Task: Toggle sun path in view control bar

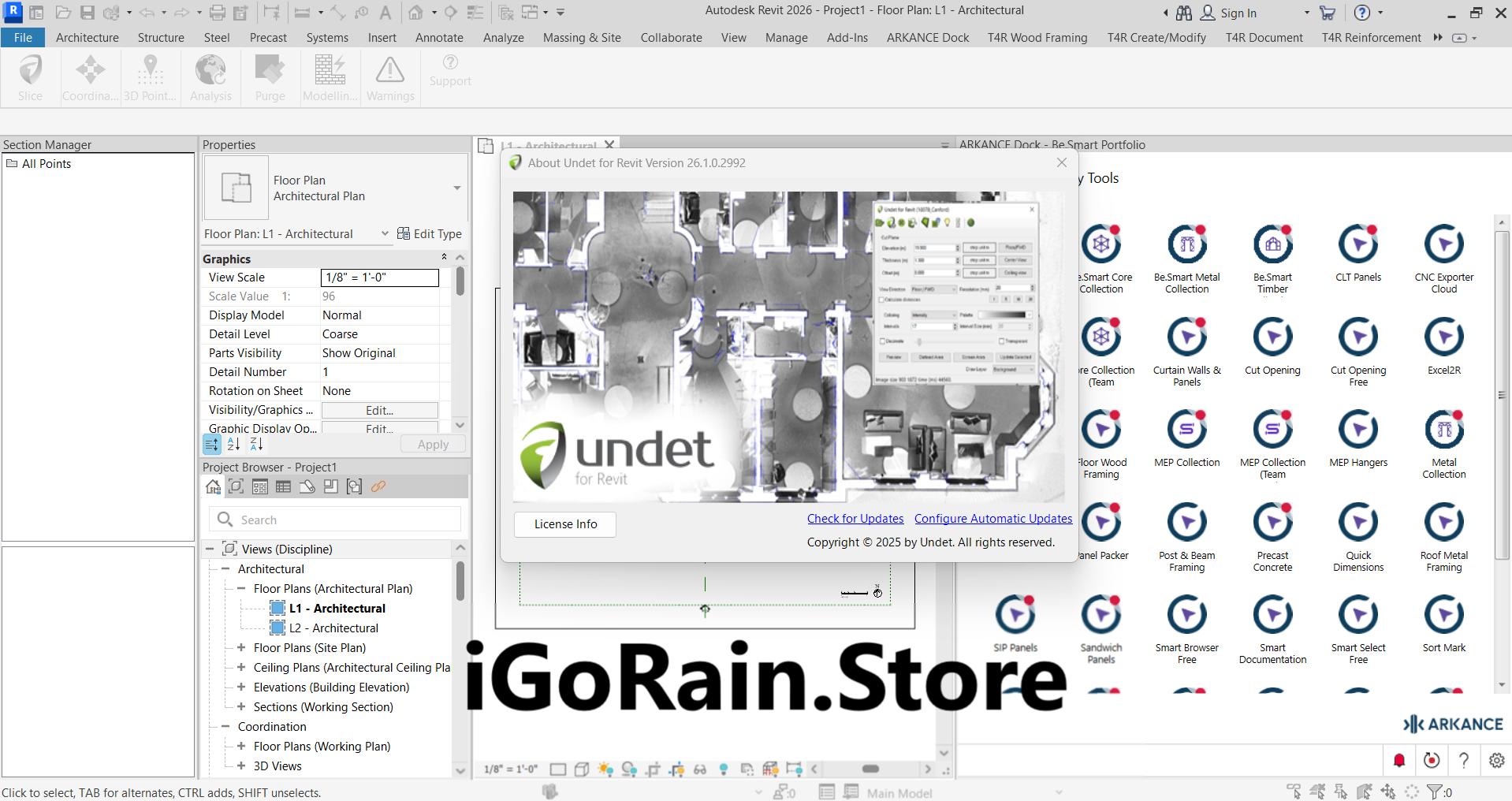Action: (x=605, y=769)
